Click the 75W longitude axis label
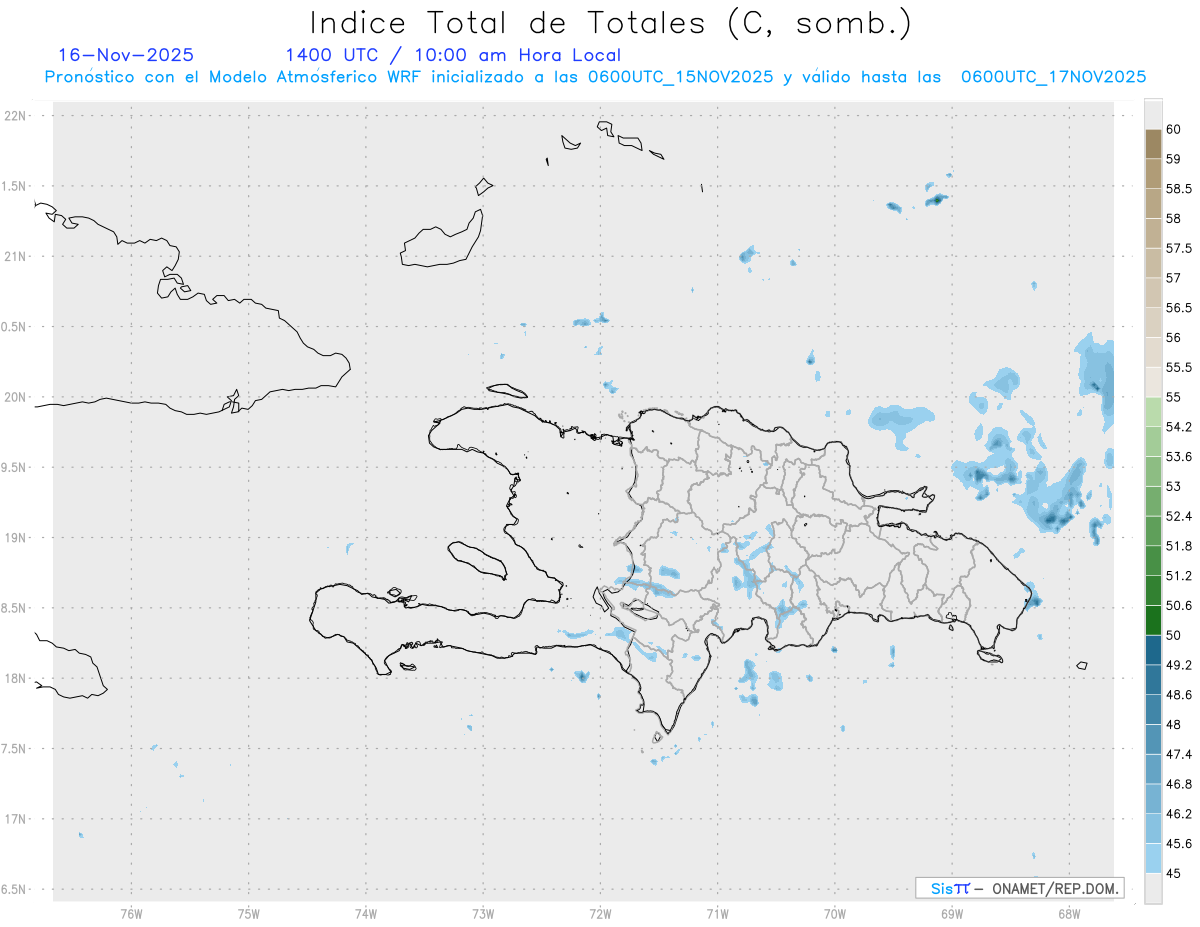Screen dimensions: 1200x927 248,914
